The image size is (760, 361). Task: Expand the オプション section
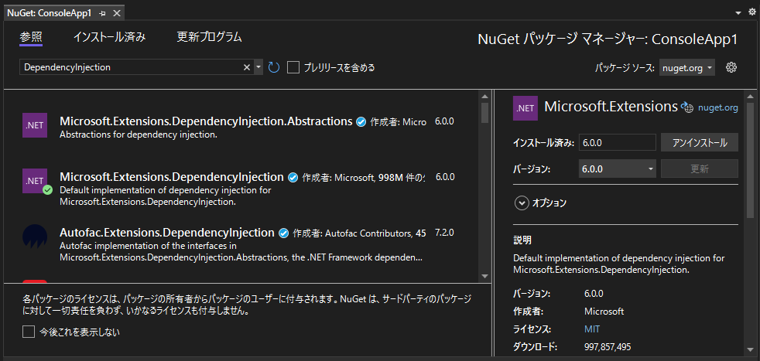click(x=522, y=204)
